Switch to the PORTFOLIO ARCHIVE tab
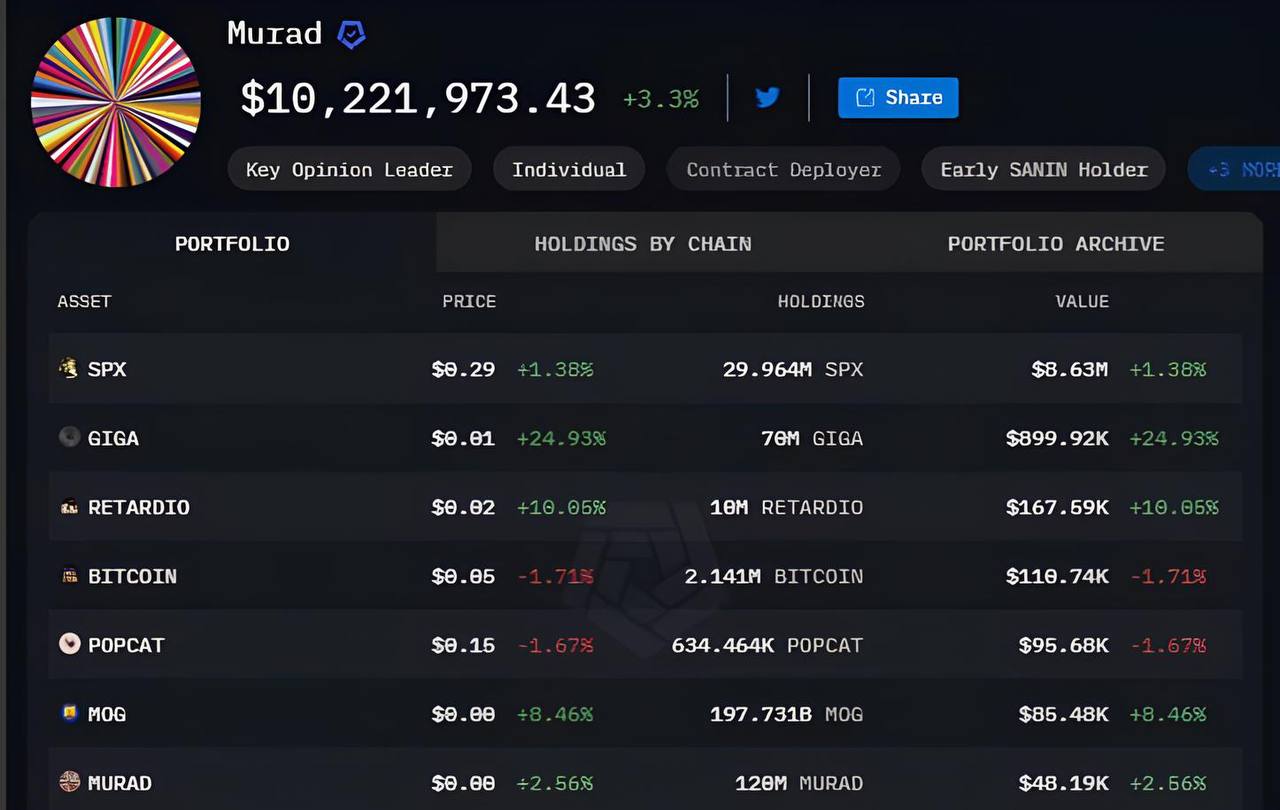 pos(1056,243)
